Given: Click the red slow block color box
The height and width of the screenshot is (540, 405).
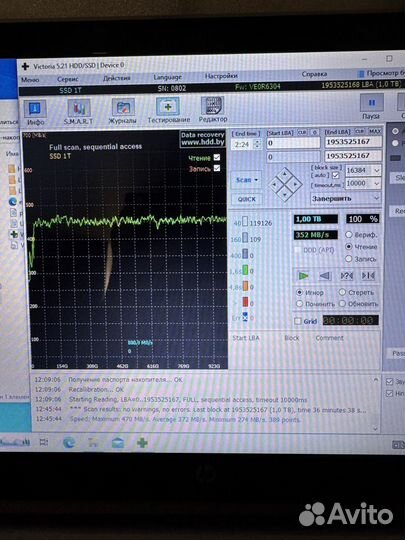Looking at the screenshot, I should pos(245,302).
